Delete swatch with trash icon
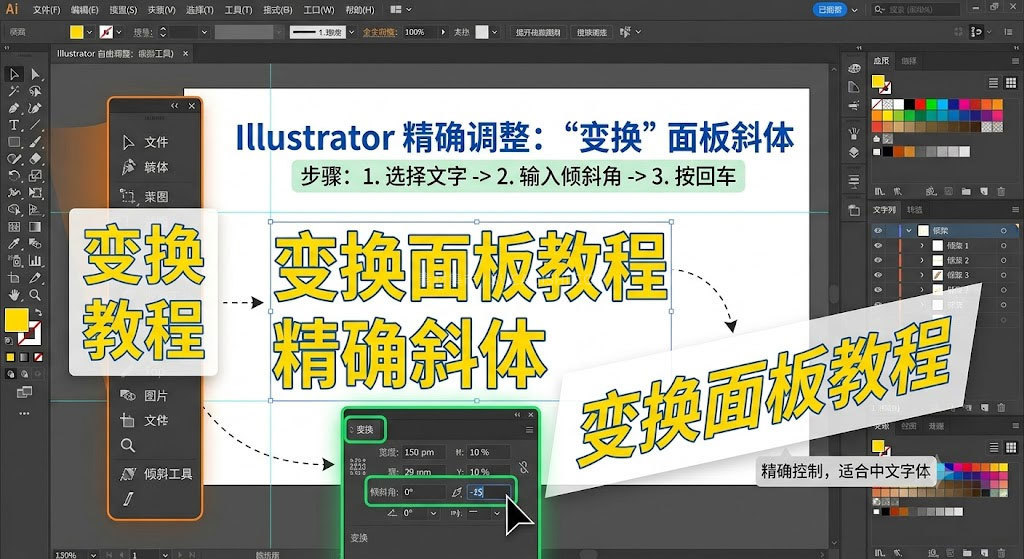1024x559 pixels. [x=1001, y=191]
